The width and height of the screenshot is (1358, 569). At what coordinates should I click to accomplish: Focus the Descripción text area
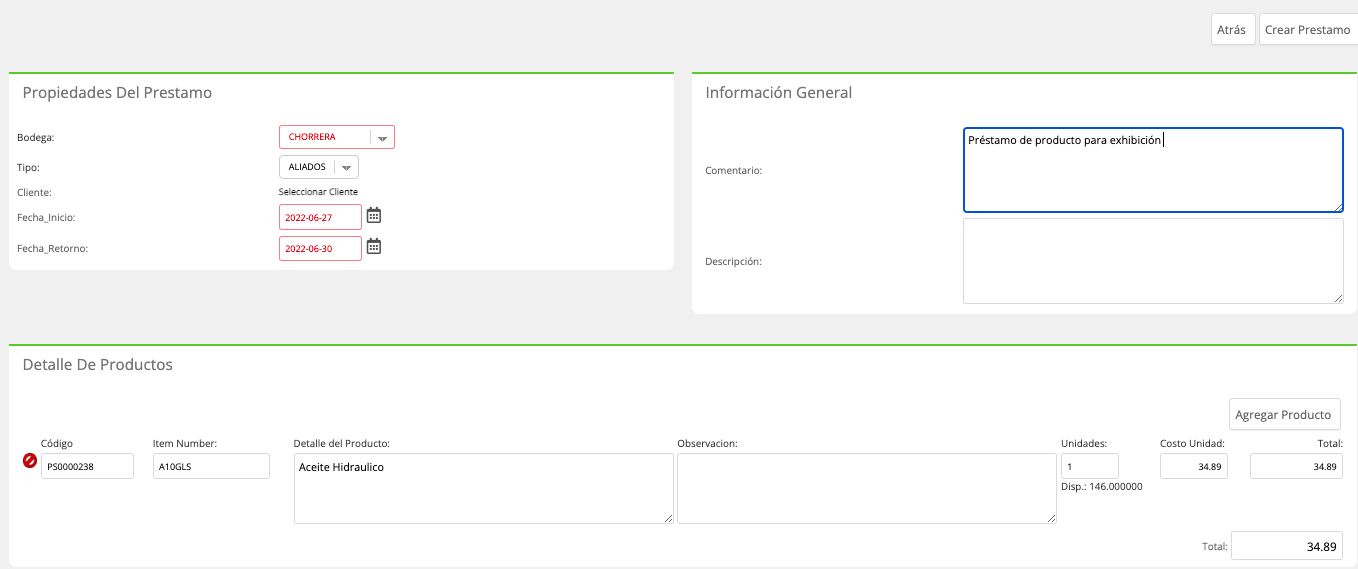coord(1153,261)
